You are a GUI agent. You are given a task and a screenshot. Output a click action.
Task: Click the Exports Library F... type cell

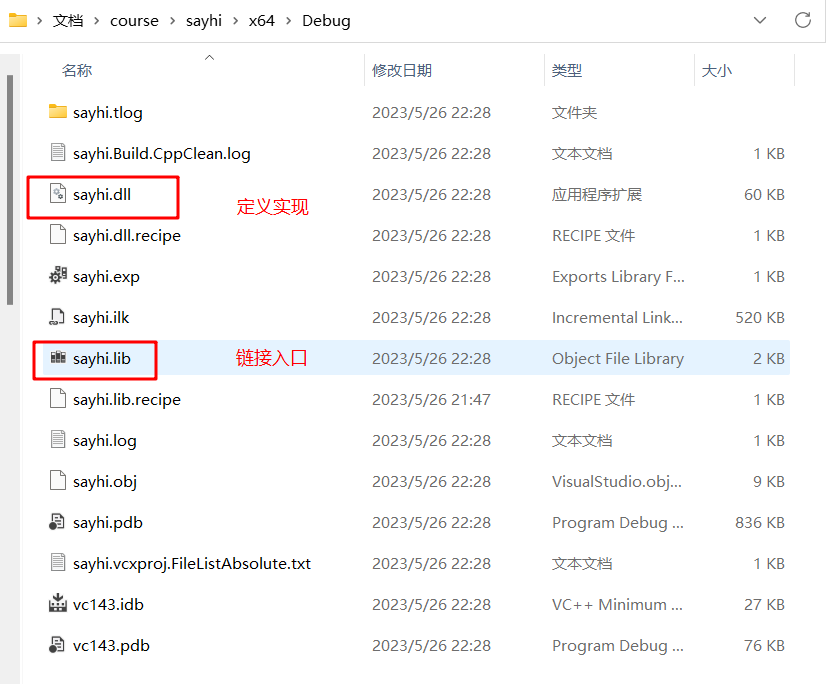tap(618, 276)
